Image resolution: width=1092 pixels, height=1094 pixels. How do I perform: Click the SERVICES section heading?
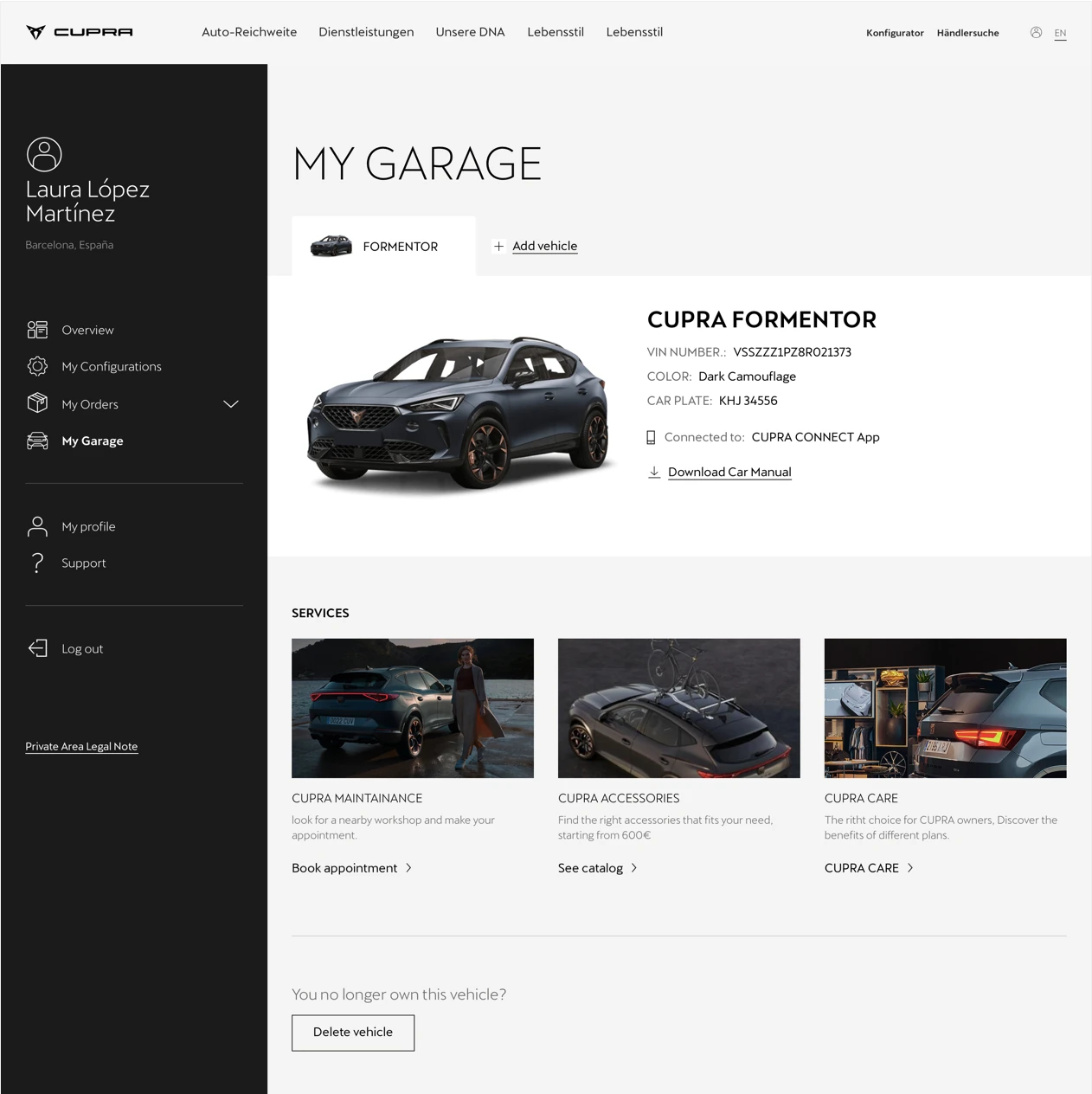coord(320,613)
